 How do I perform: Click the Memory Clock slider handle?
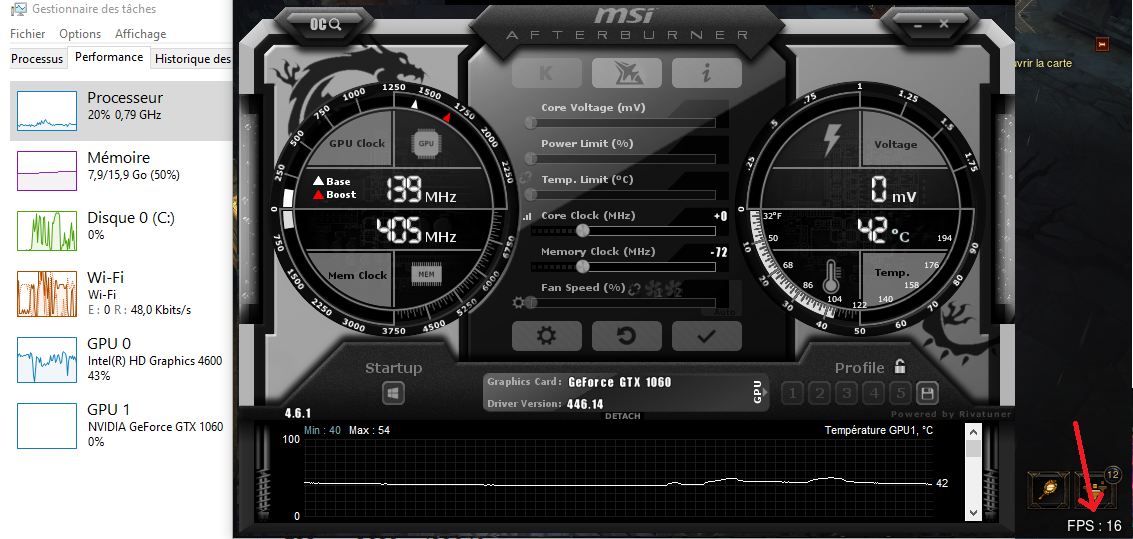coord(583,267)
